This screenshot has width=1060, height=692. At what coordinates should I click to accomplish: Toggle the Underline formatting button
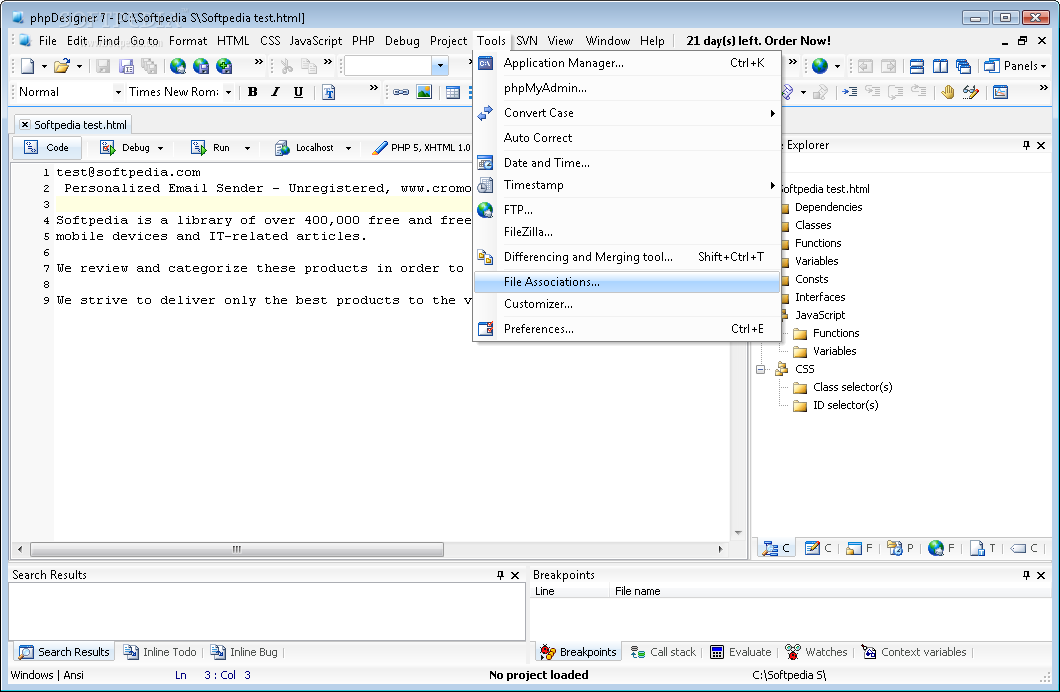point(298,92)
